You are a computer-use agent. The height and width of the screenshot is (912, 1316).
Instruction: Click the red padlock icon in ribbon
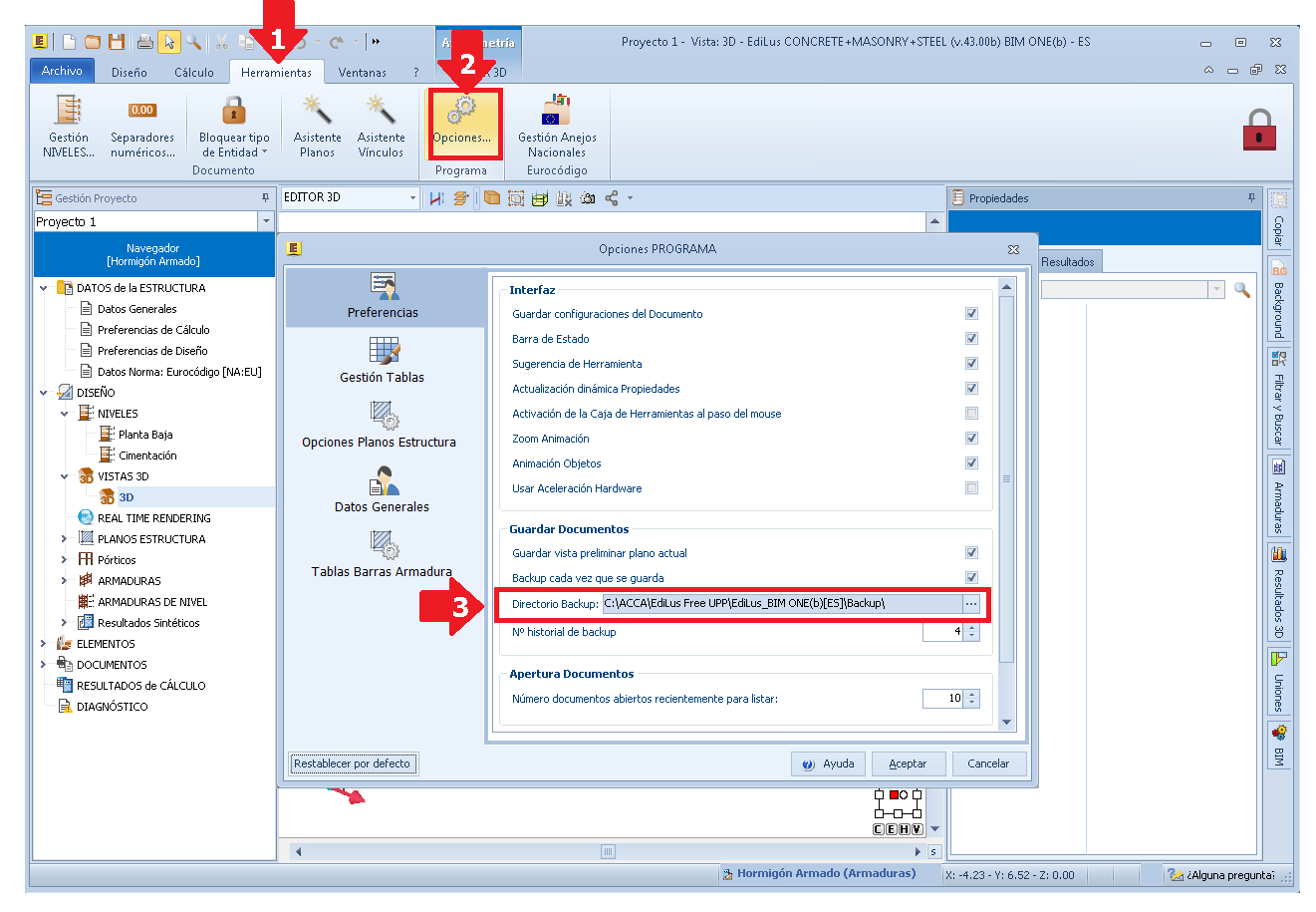tap(1259, 130)
